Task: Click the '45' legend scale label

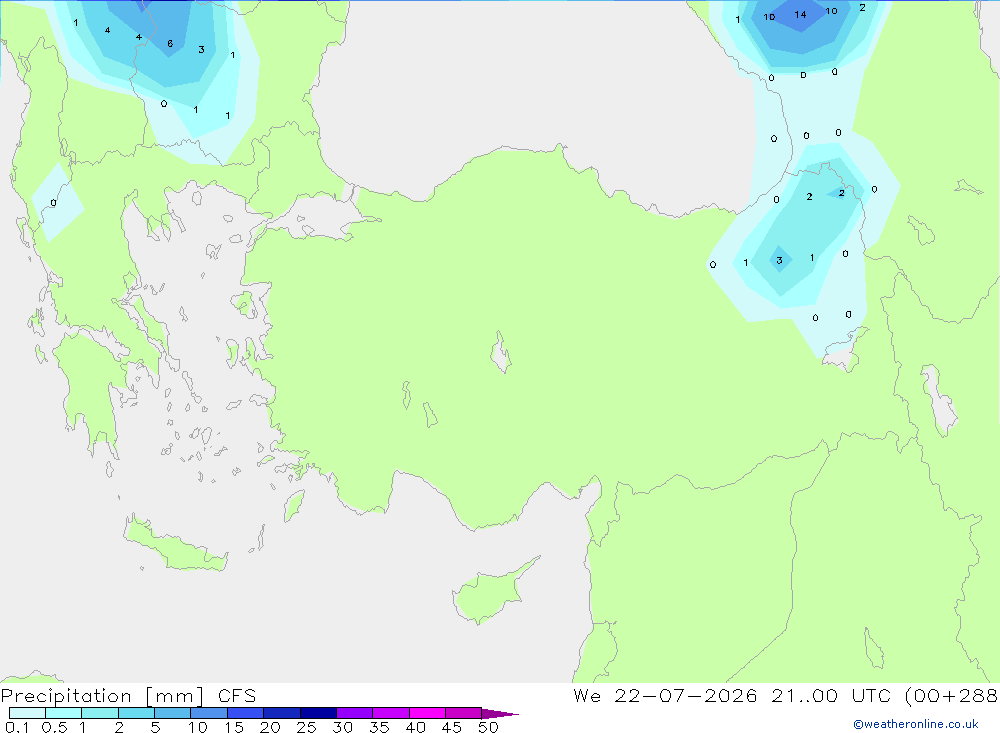Action: click(x=452, y=727)
